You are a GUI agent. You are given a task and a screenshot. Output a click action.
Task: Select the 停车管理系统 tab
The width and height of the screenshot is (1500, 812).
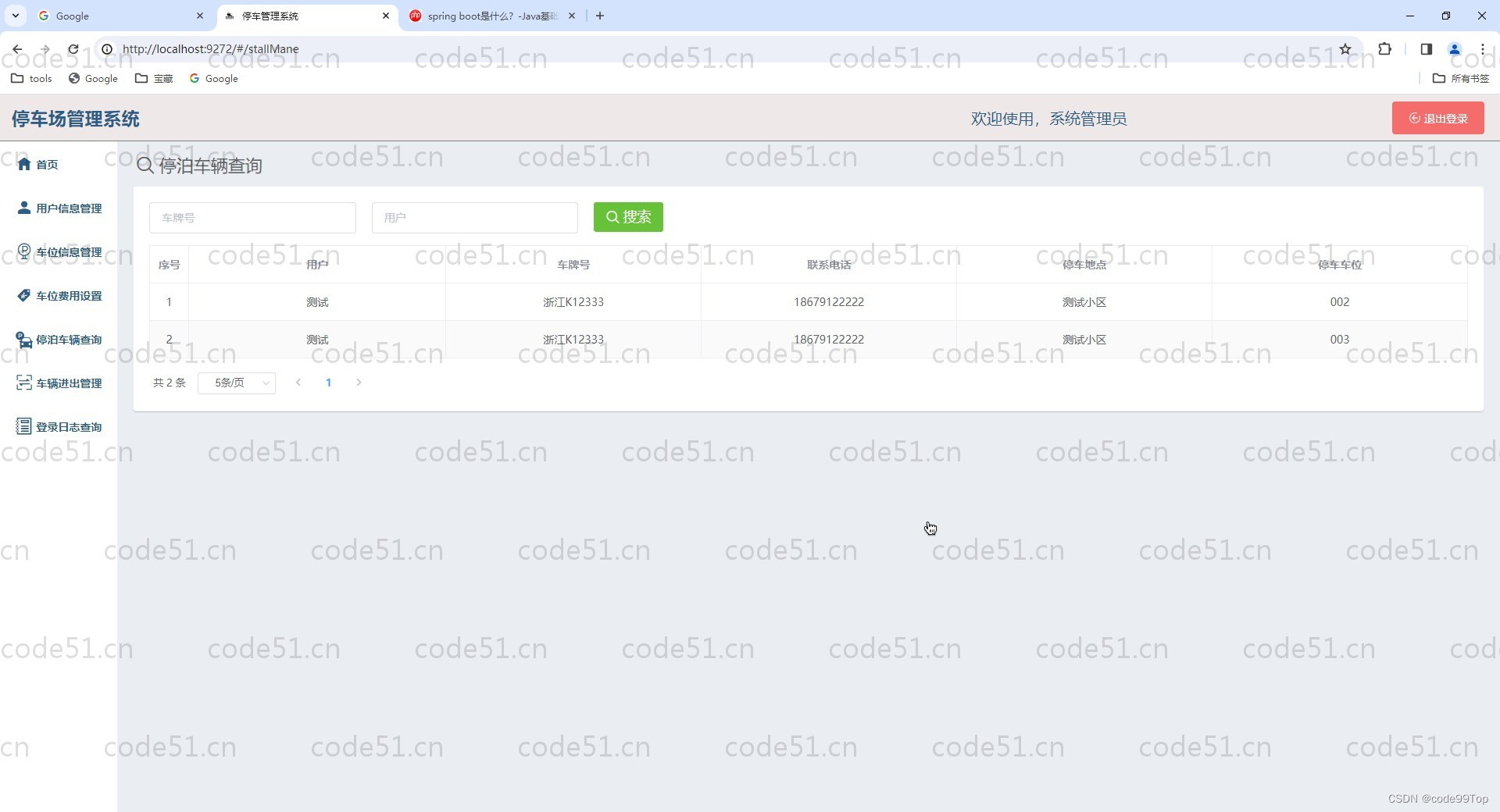(x=306, y=16)
